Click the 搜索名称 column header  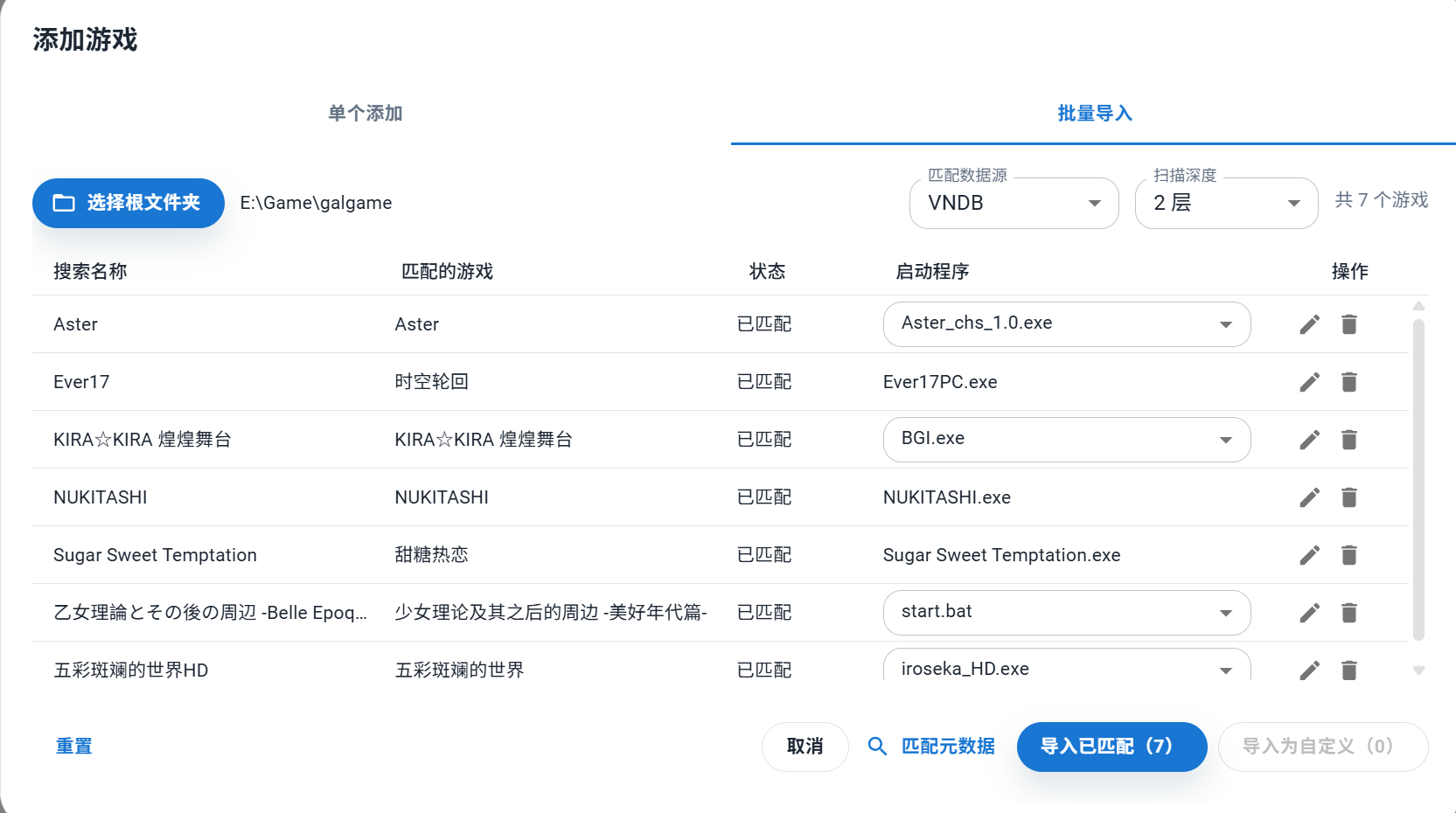(90, 272)
